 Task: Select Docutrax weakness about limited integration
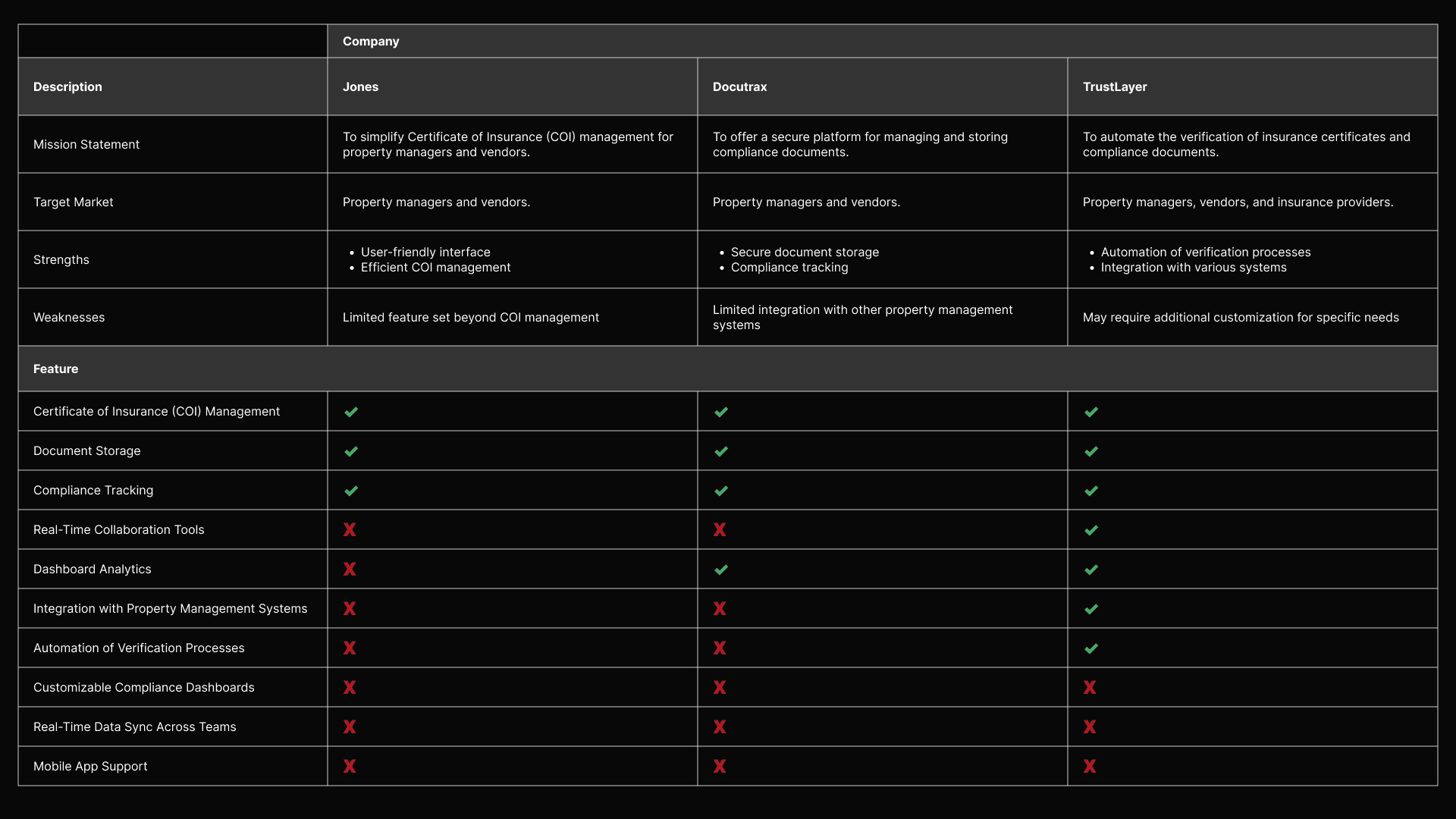click(863, 317)
